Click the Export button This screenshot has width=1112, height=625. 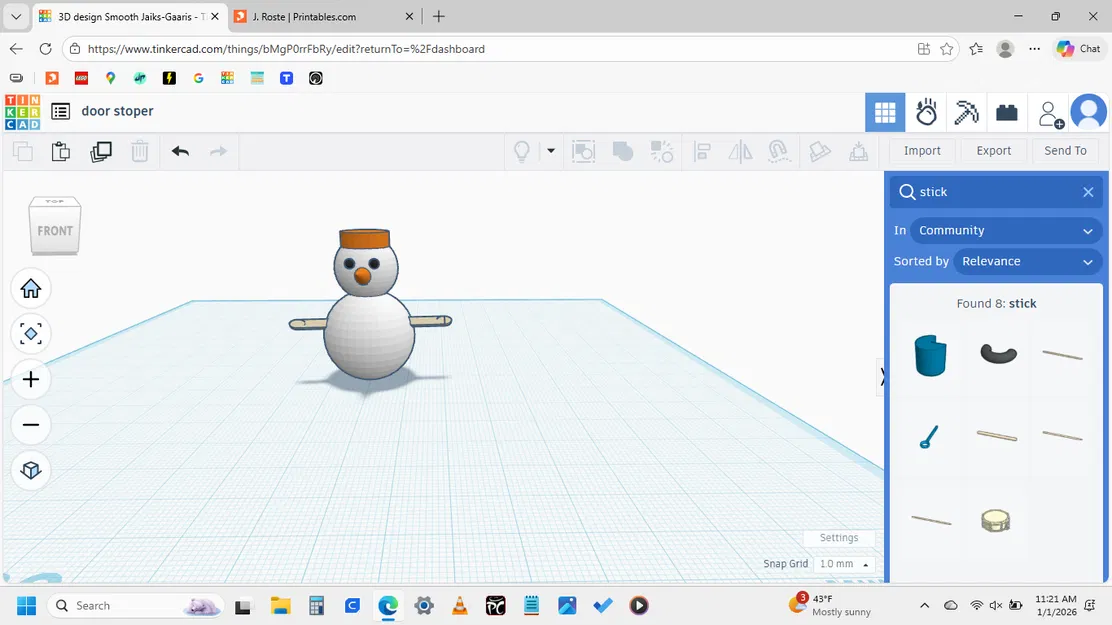coord(994,150)
